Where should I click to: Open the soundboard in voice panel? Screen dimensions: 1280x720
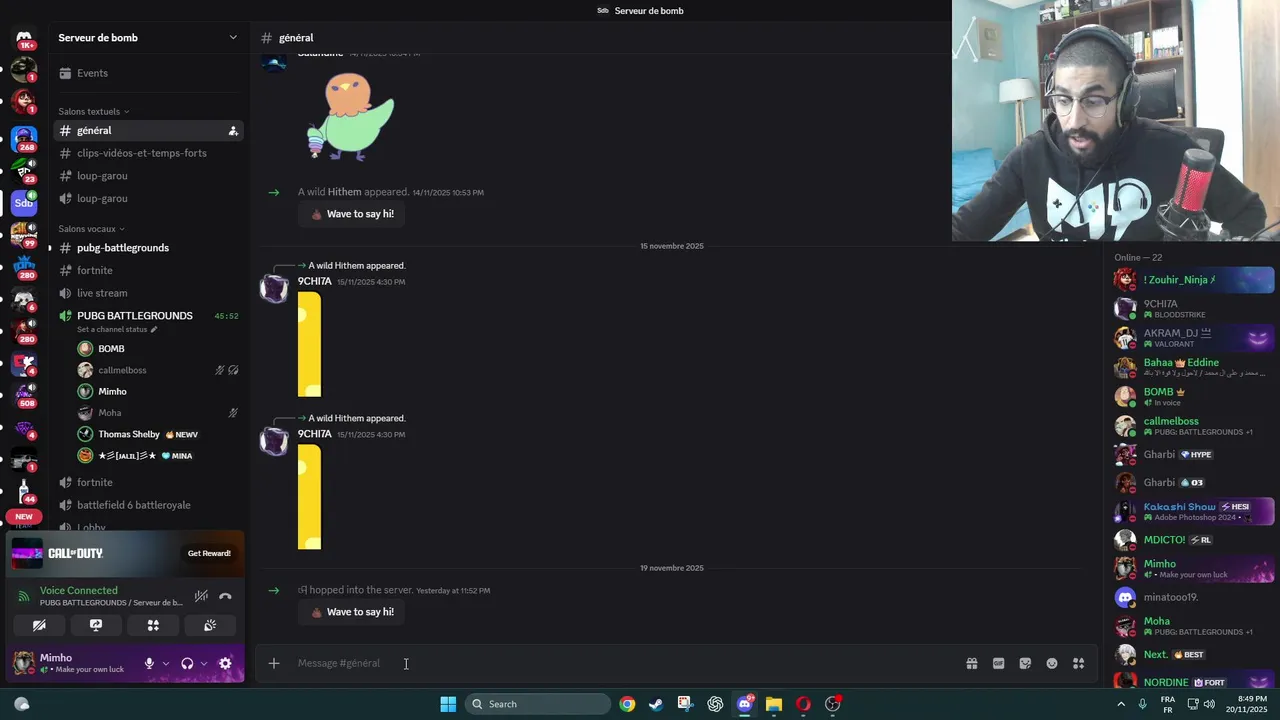[210, 625]
